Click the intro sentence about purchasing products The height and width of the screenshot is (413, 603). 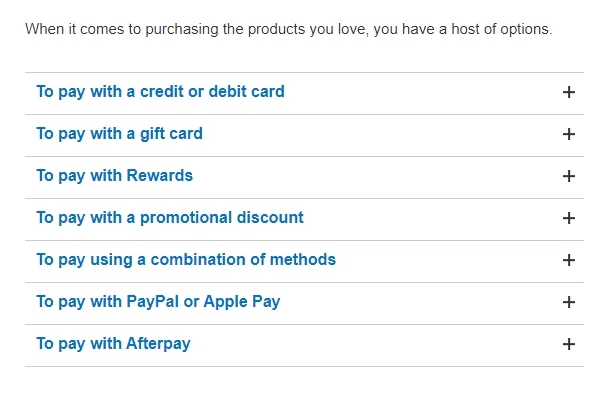288,29
